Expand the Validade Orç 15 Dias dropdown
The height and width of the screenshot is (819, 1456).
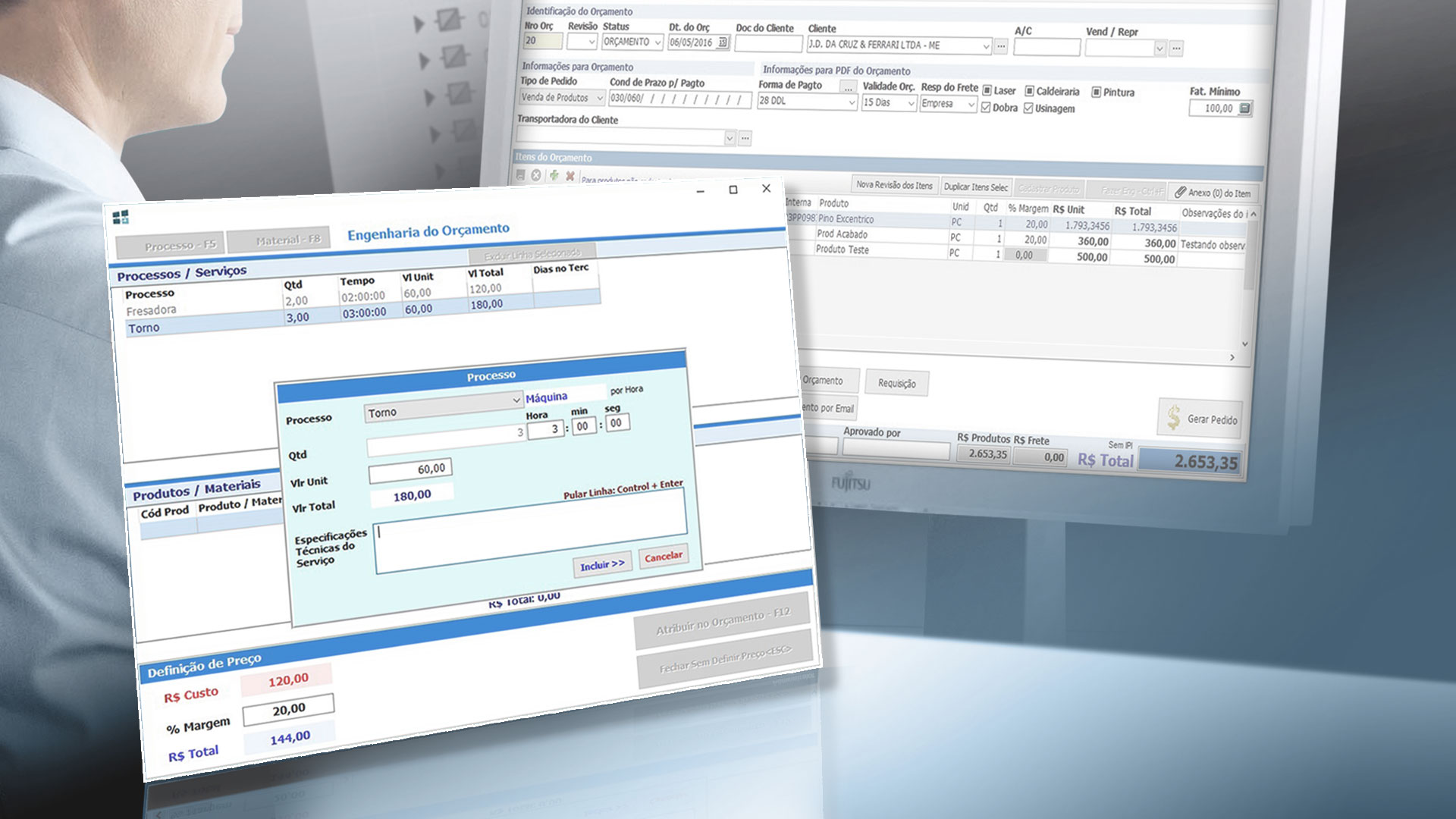point(912,103)
